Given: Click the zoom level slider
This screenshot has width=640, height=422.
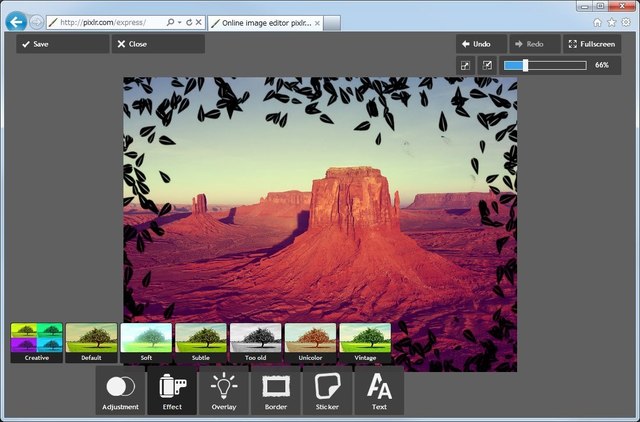Looking at the screenshot, I should [545, 65].
